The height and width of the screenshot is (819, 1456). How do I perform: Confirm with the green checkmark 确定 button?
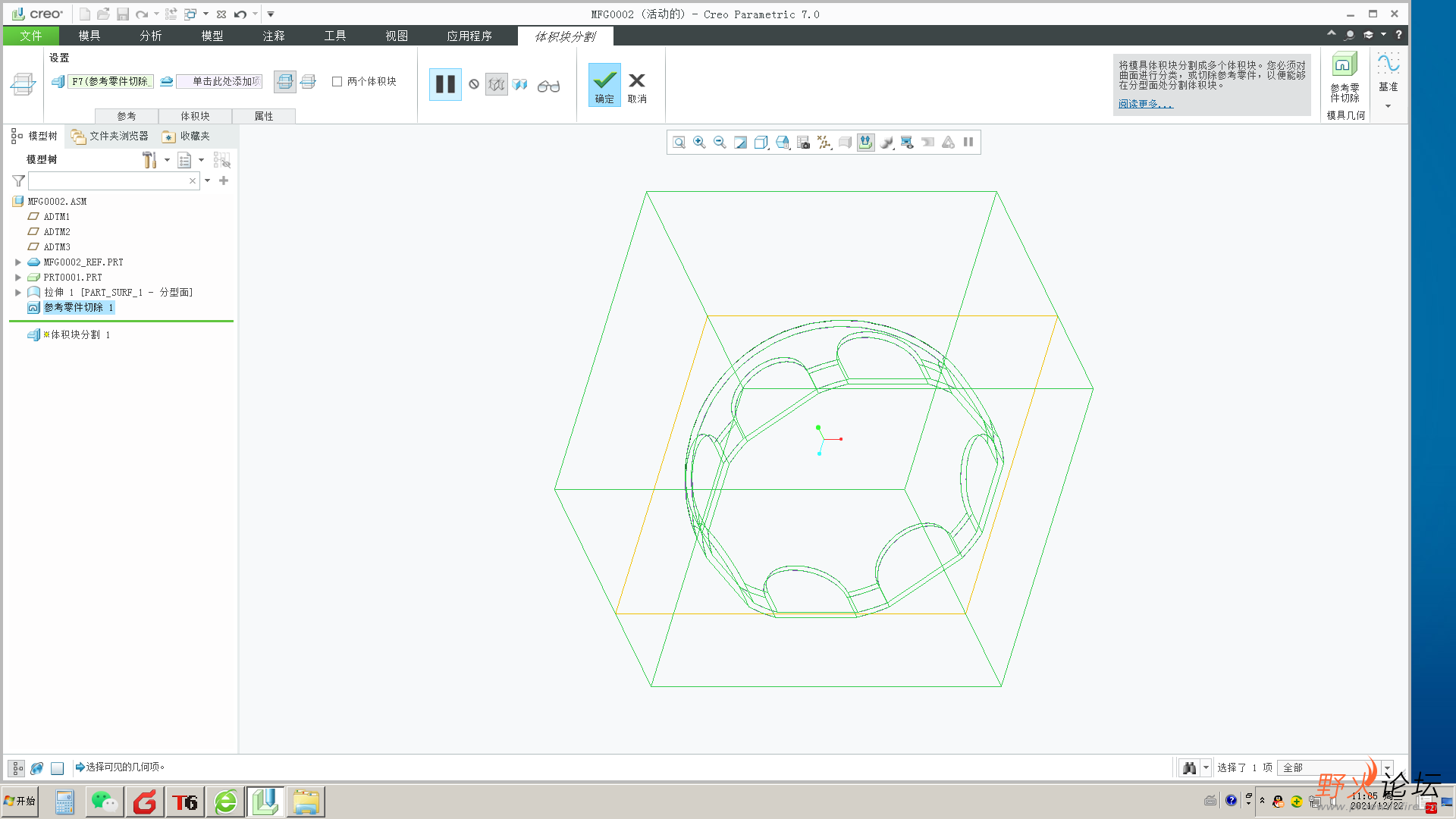click(x=604, y=84)
